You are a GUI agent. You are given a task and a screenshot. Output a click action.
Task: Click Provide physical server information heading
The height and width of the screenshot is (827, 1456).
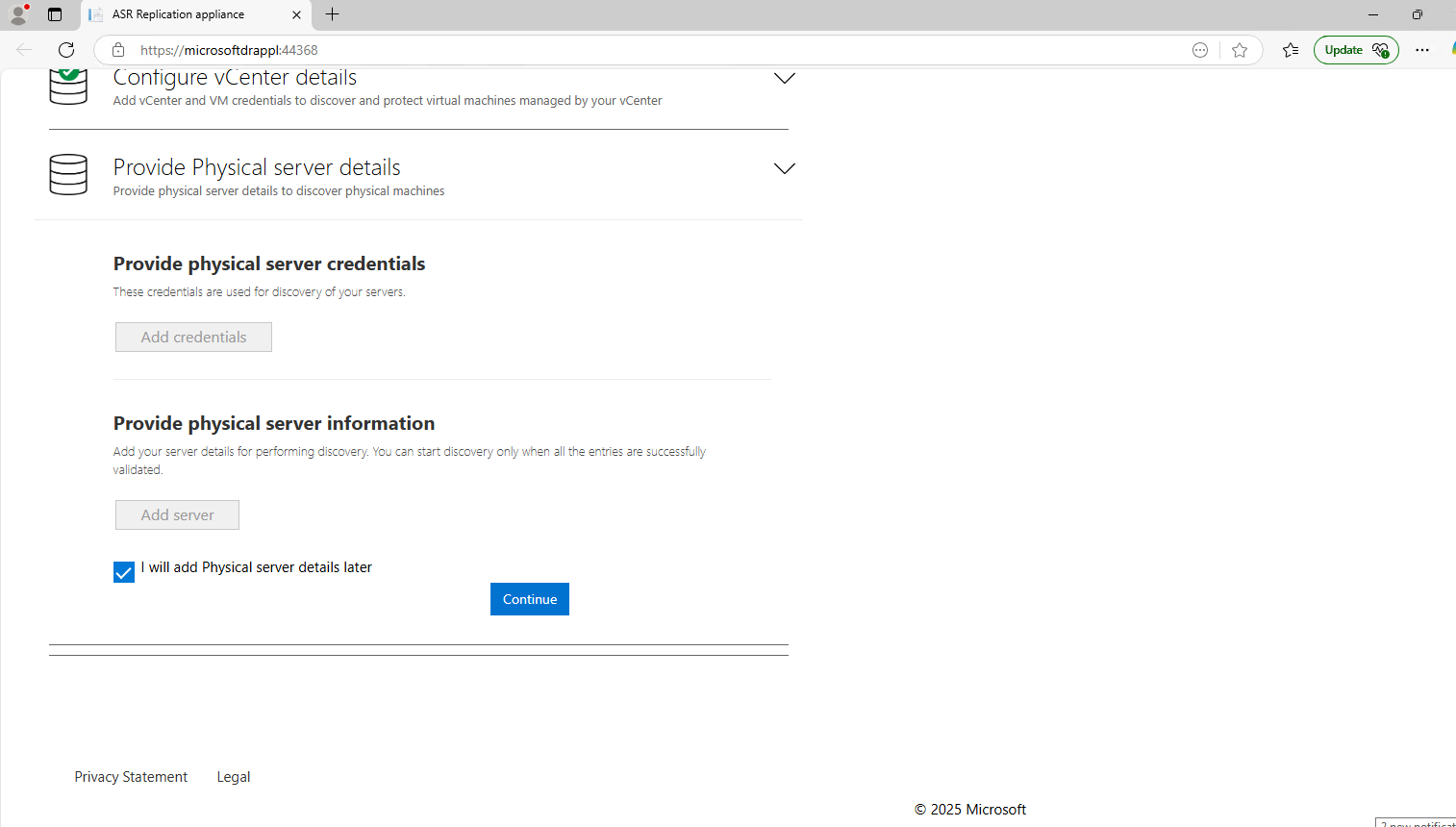[x=274, y=423]
